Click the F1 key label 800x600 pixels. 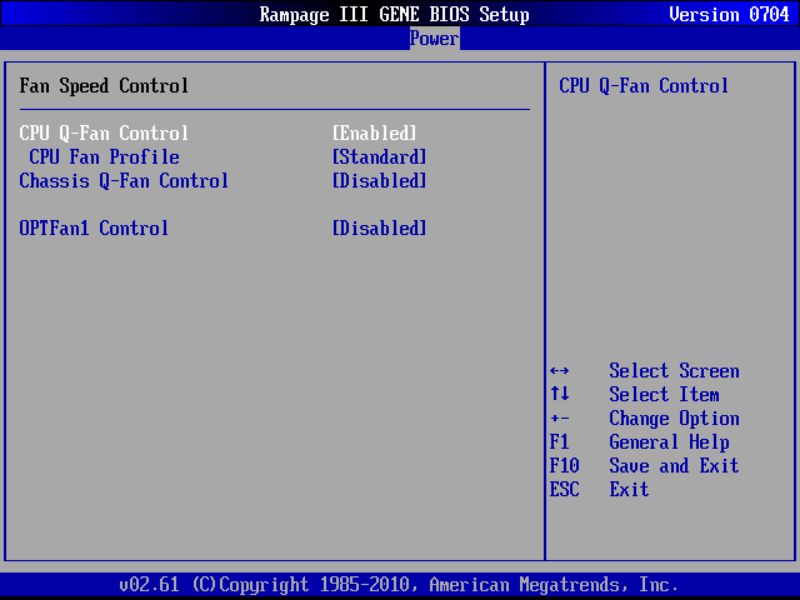coord(559,442)
